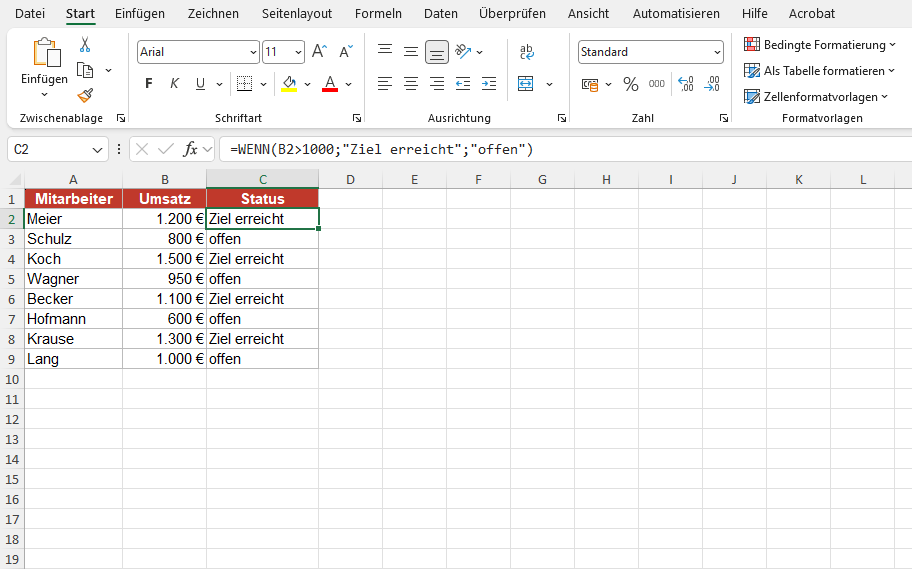This screenshot has width=912, height=569.
Task: Align text left
Action: pyautogui.click(x=384, y=84)
